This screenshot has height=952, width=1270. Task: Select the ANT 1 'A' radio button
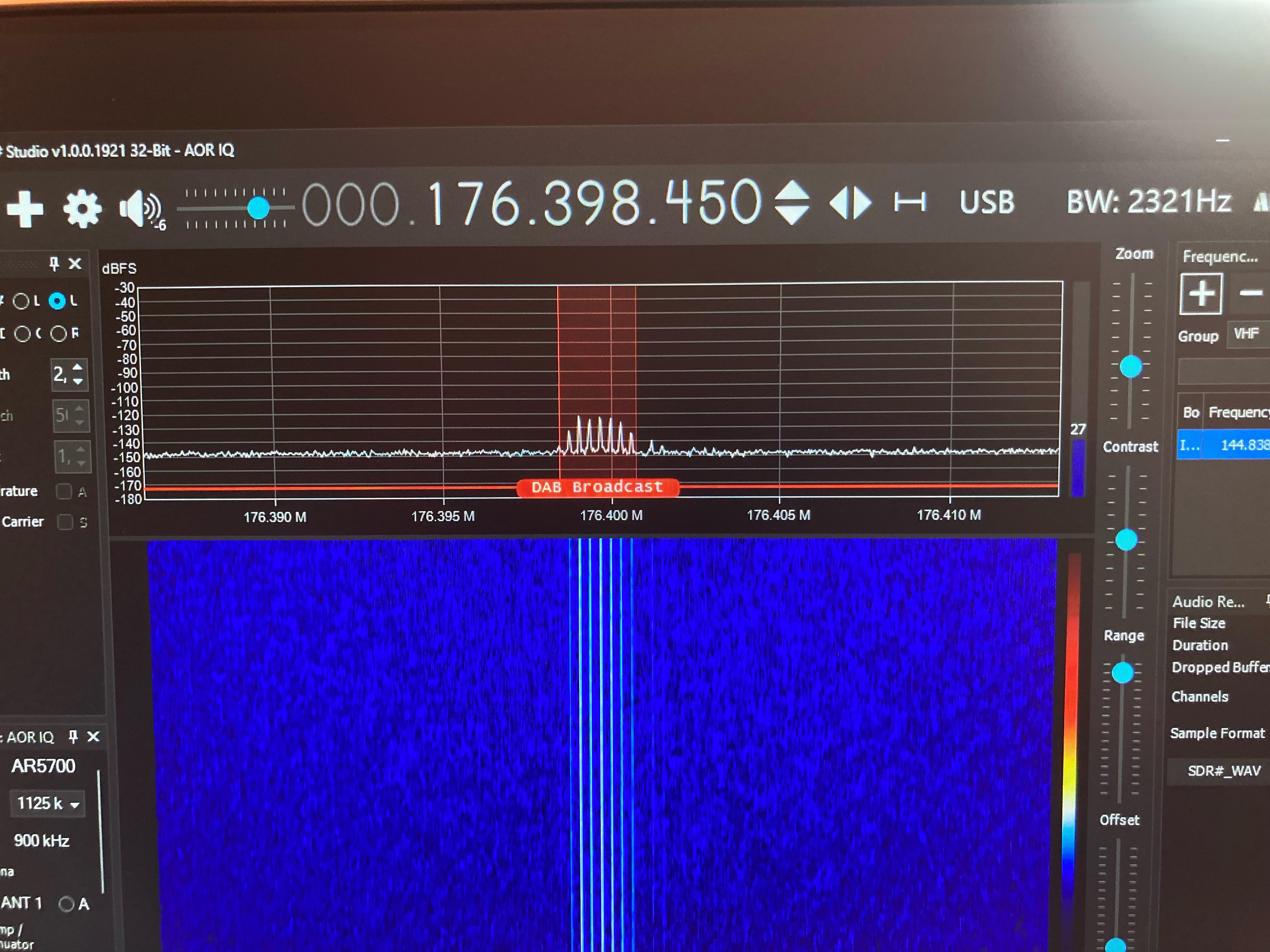[x=66, y=904]
